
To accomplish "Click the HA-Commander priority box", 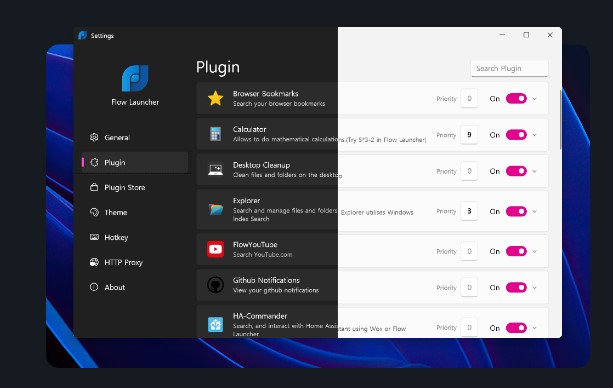I will pyautogui.click(x=469, y=328).
